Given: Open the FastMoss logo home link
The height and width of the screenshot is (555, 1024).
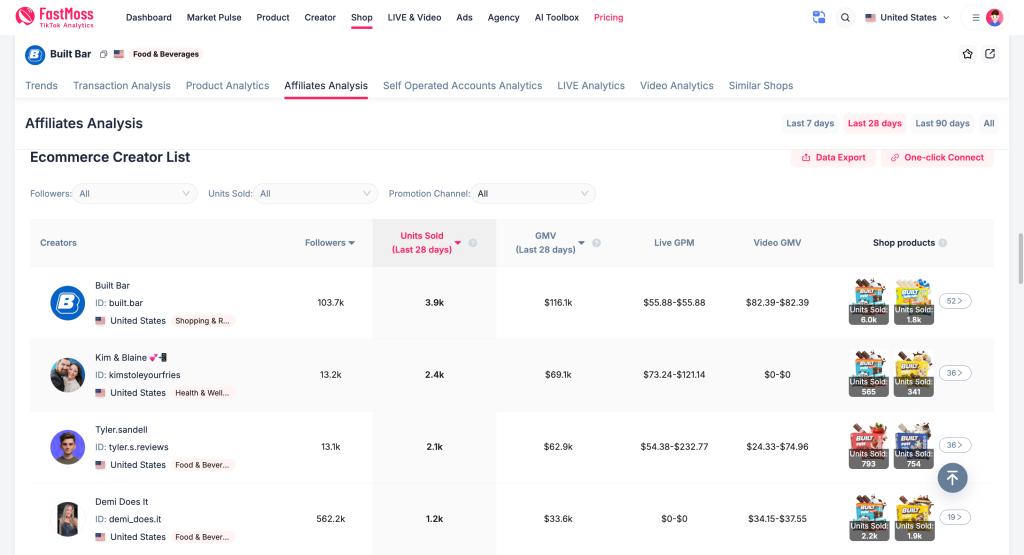Looking at the screenshot, I should pyautogui.click(x=55, y=17).
